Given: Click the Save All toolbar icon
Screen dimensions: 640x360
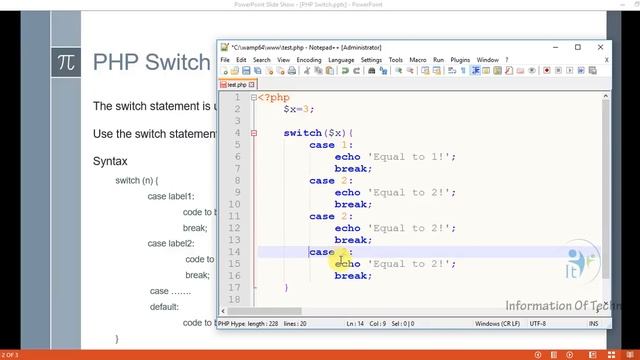Looking at the screenshot, I should (258, 71).
